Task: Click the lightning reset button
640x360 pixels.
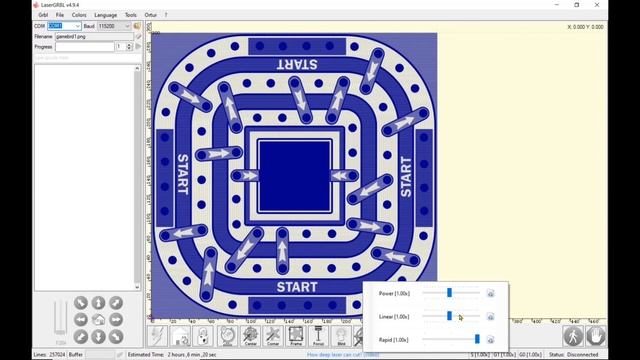Action: coord(158,336)
